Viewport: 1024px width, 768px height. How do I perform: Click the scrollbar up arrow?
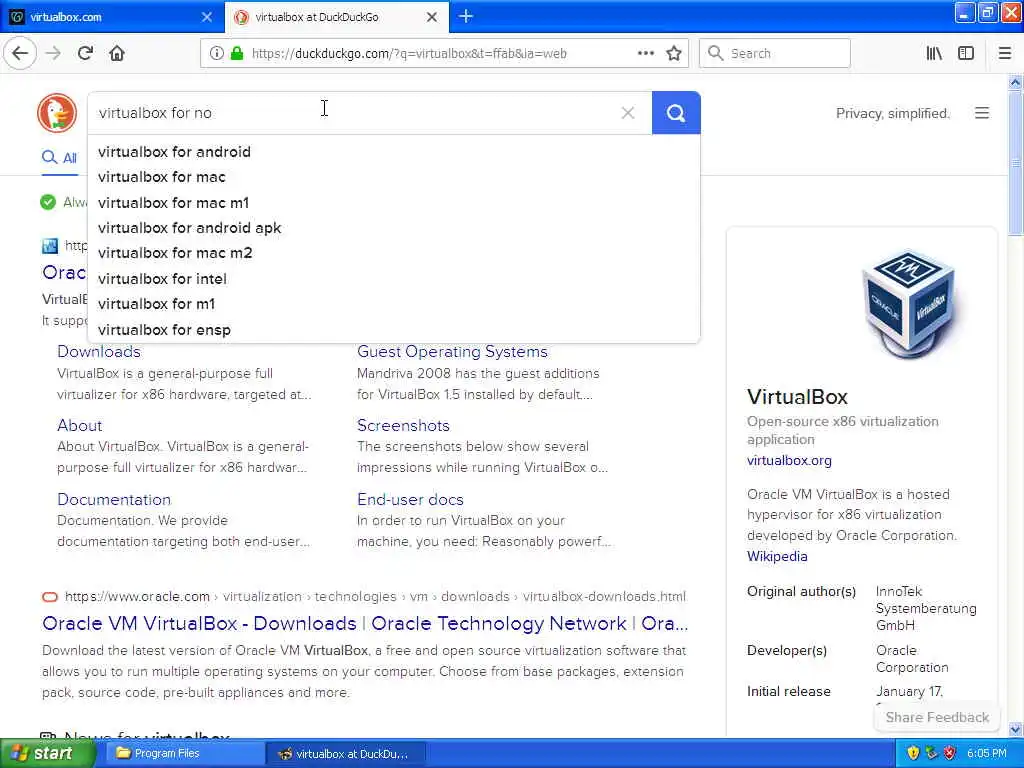point(1015,82)
